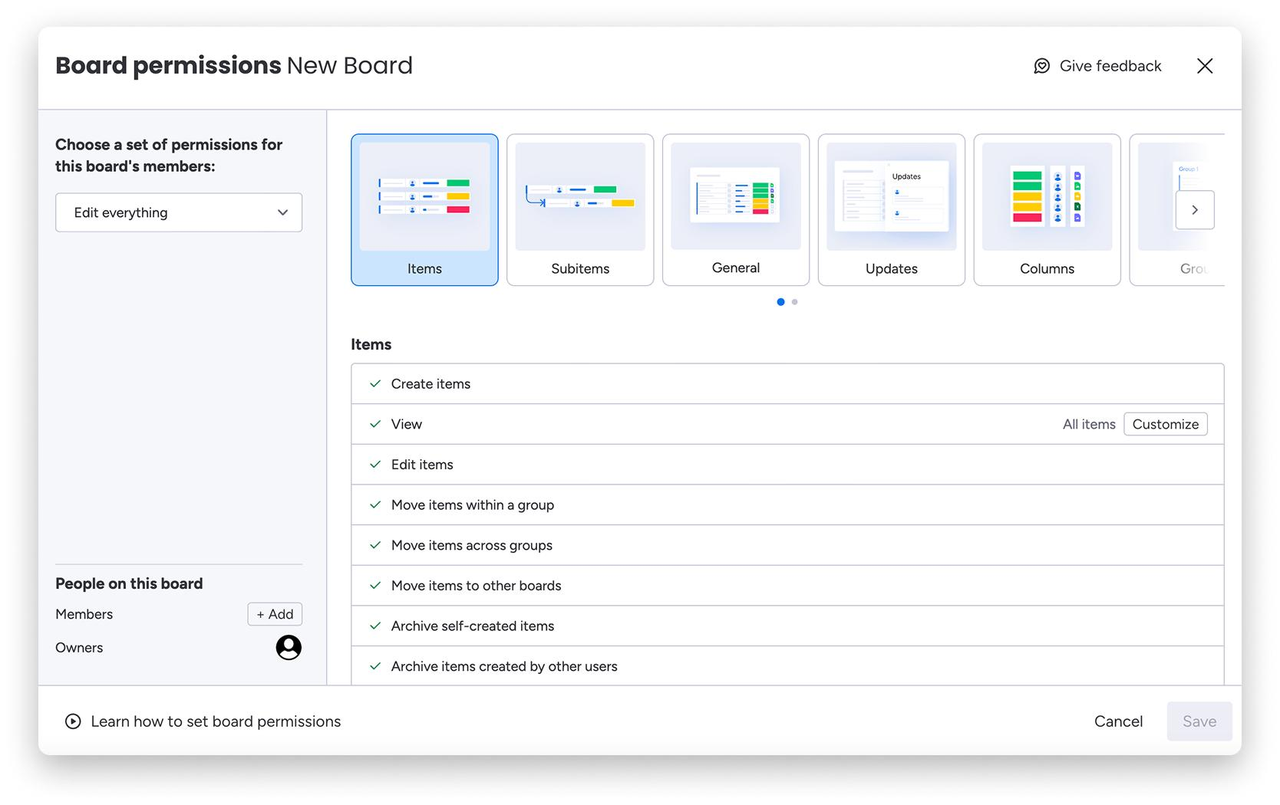Click the checkmark next to View
Image resolution: width=1280 pixels, height=805 pixels.
coord(375,424)
